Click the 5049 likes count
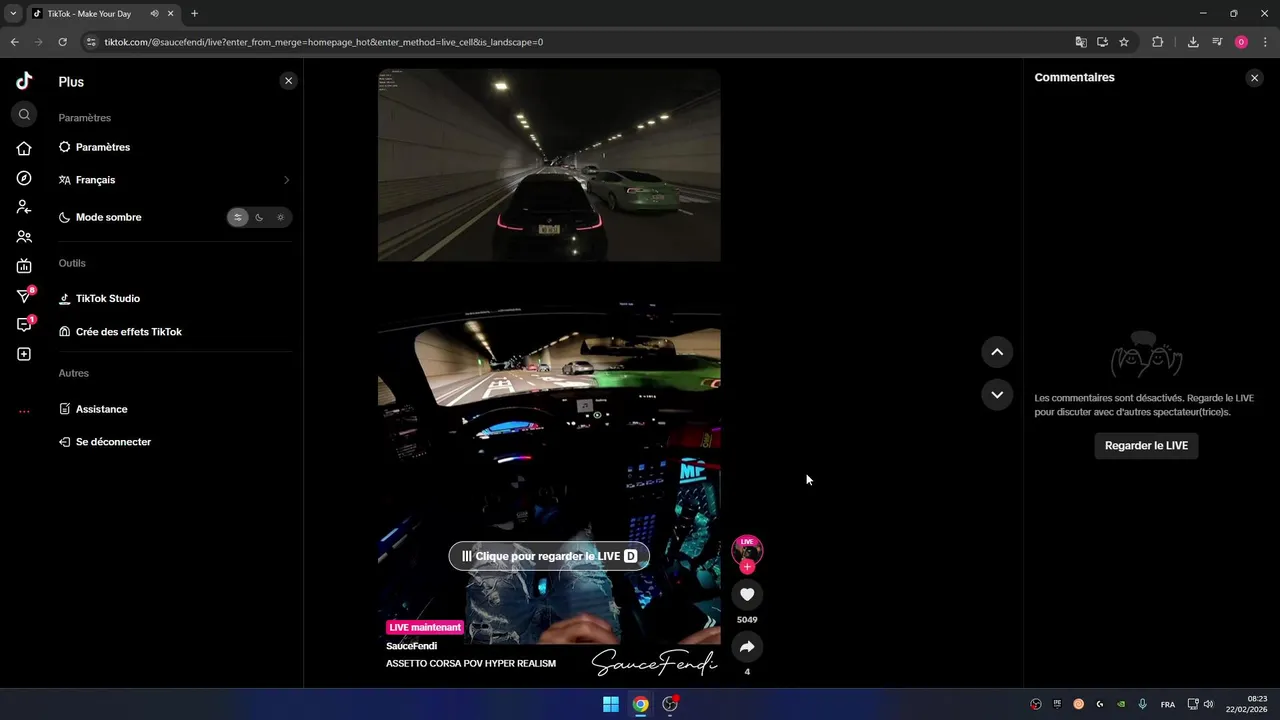The image size is (1280, 720). [x=747, y=620]
